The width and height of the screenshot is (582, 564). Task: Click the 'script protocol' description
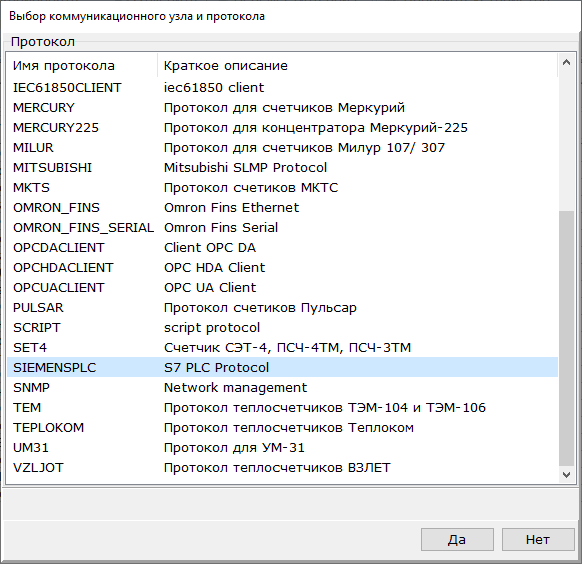[x=212, y=328]
